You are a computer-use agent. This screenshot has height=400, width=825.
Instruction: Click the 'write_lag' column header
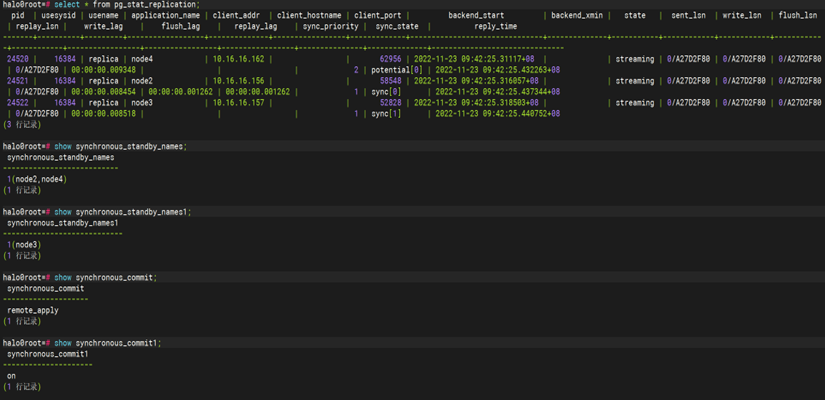tap(103, 26)
